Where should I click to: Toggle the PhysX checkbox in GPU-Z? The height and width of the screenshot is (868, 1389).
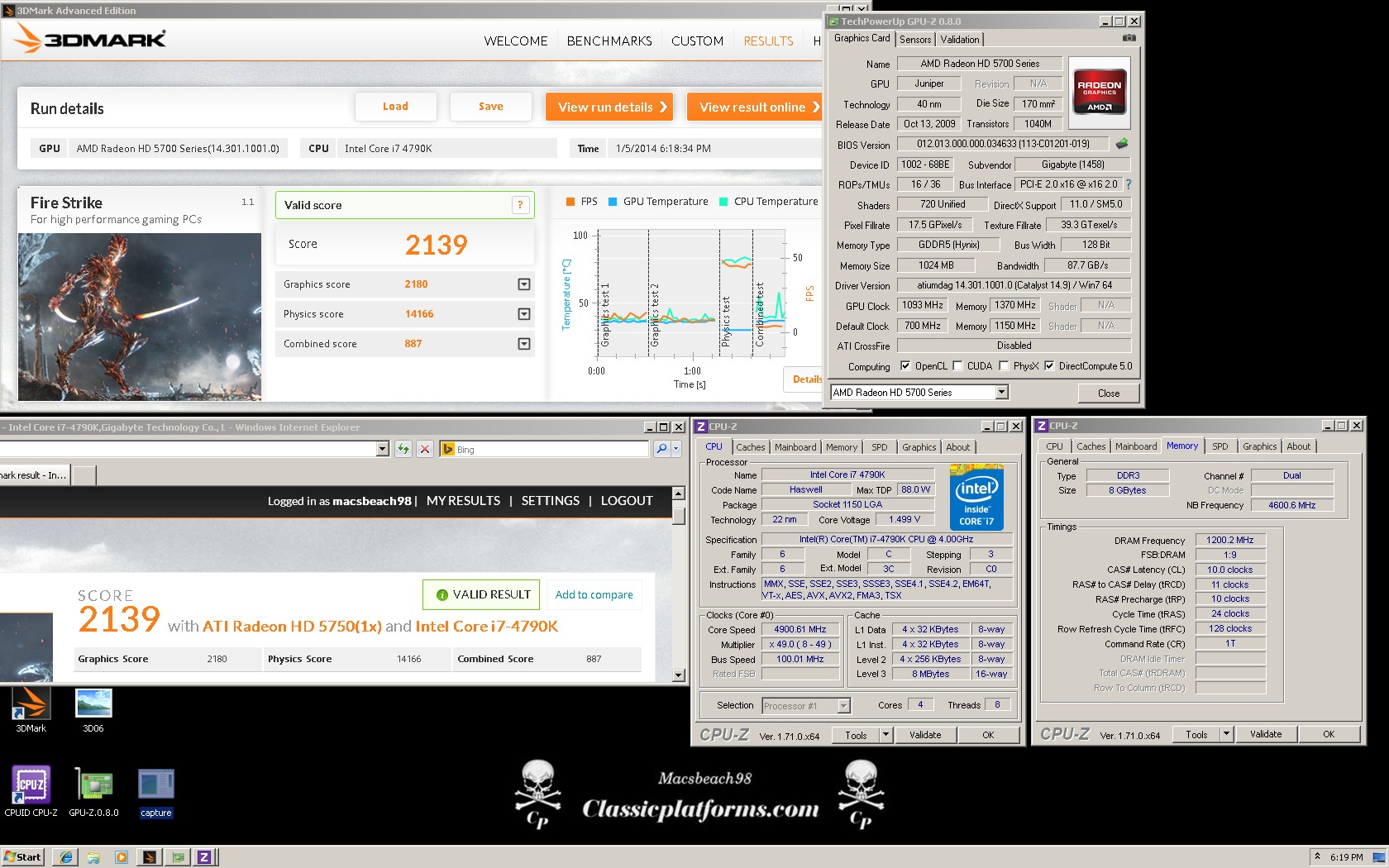coord(1004,365)
